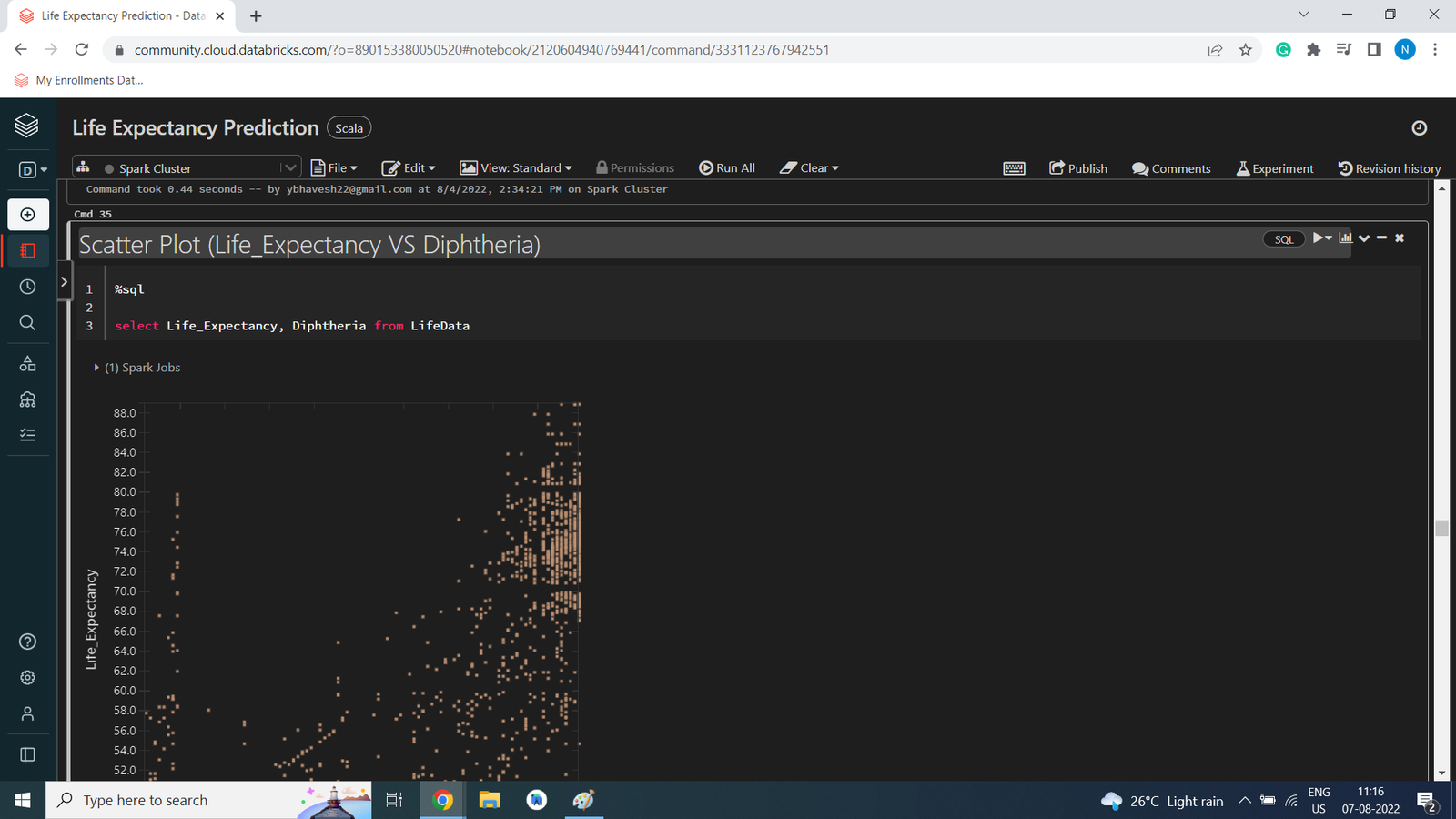This screenshot has width=1456, height=819.
Task: Open the Edit menu
Action: [409, 168]
